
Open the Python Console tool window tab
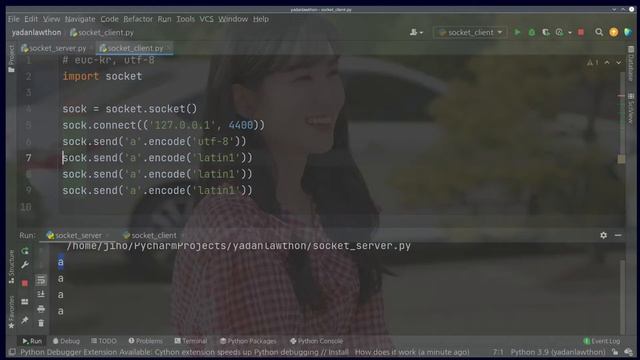point(316,341)
